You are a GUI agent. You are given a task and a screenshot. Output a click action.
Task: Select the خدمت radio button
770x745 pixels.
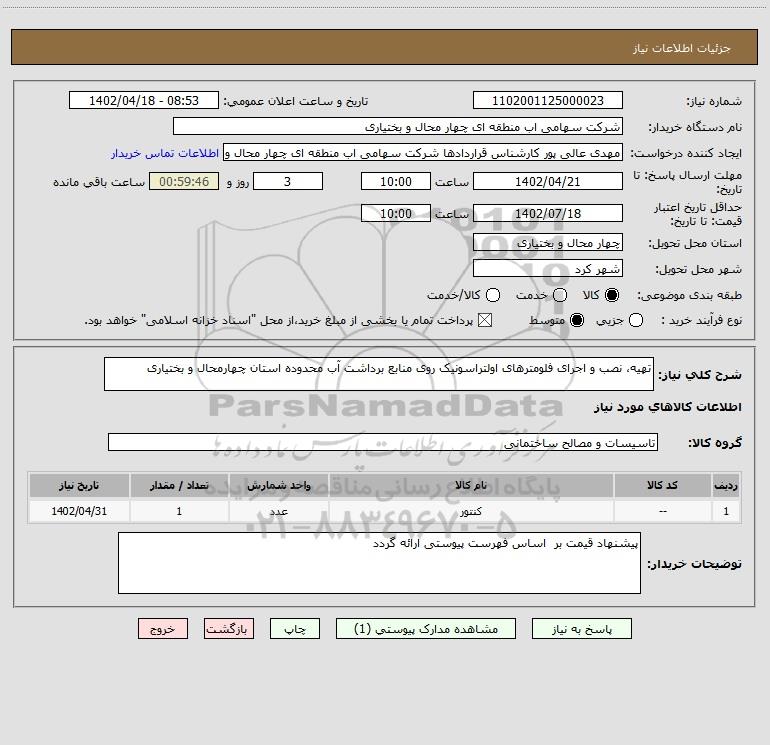click(560, 295)
